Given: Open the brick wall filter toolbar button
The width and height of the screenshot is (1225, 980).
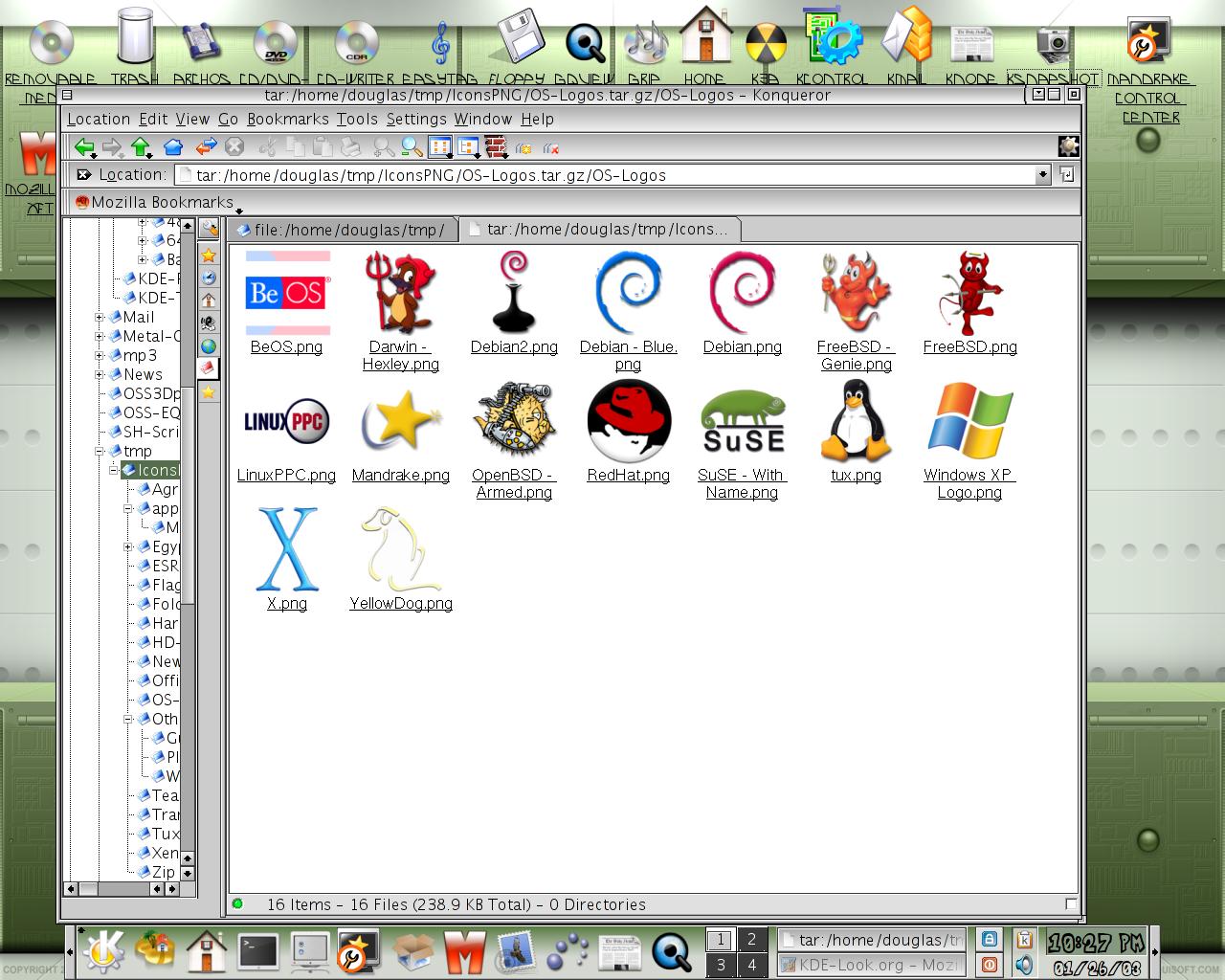Looking at the screenshot, I should 496,146.
